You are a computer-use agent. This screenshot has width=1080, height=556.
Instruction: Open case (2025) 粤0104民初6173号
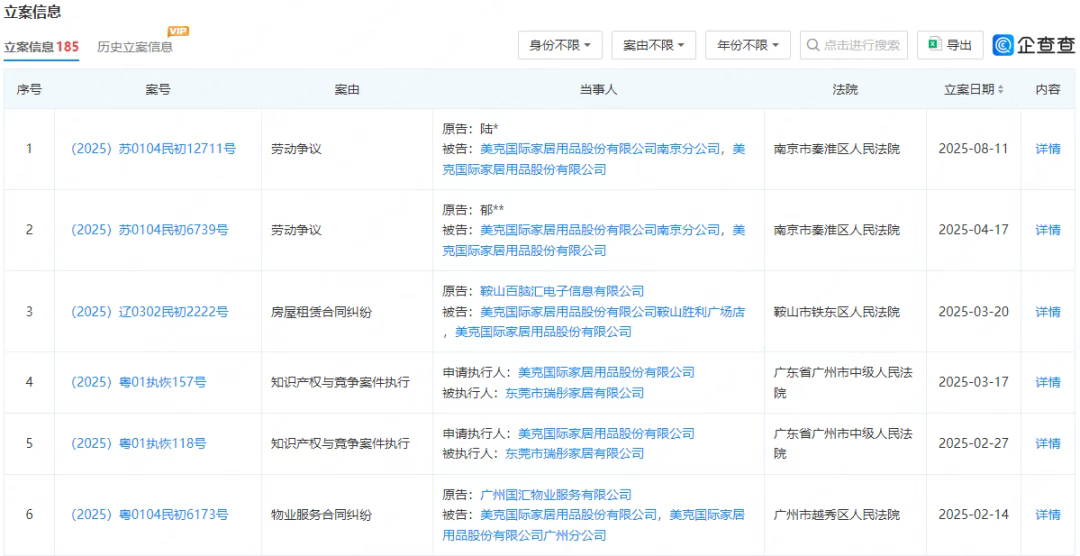click(149, 515)
